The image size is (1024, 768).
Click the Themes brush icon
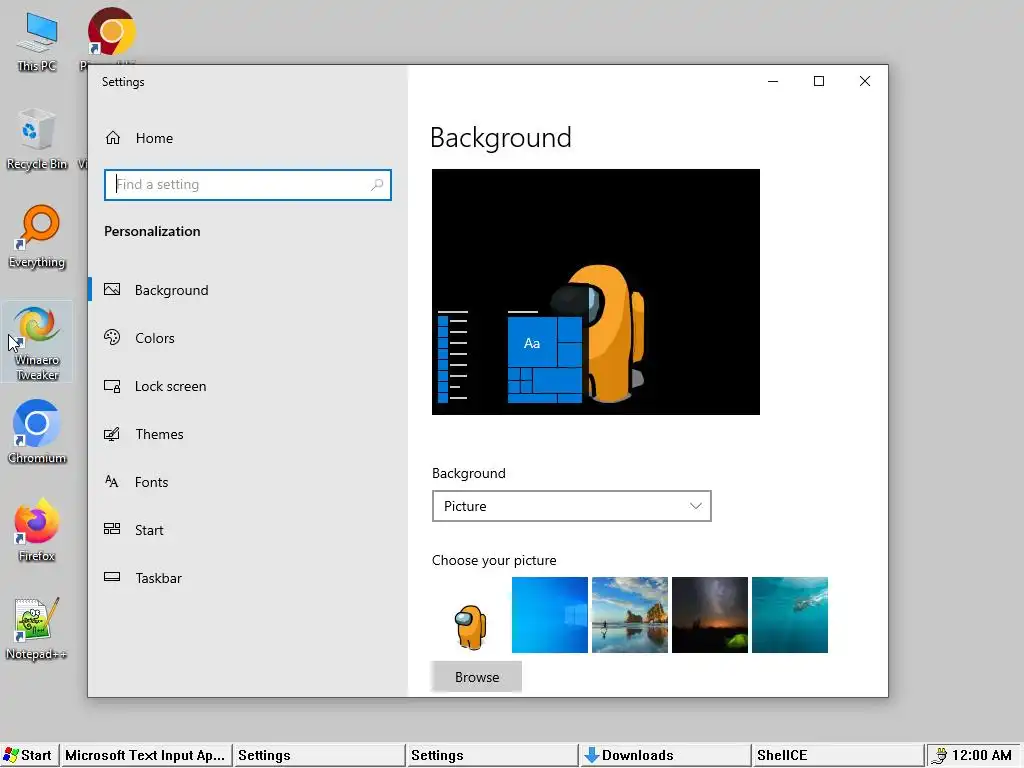click(x=112, y=434)
